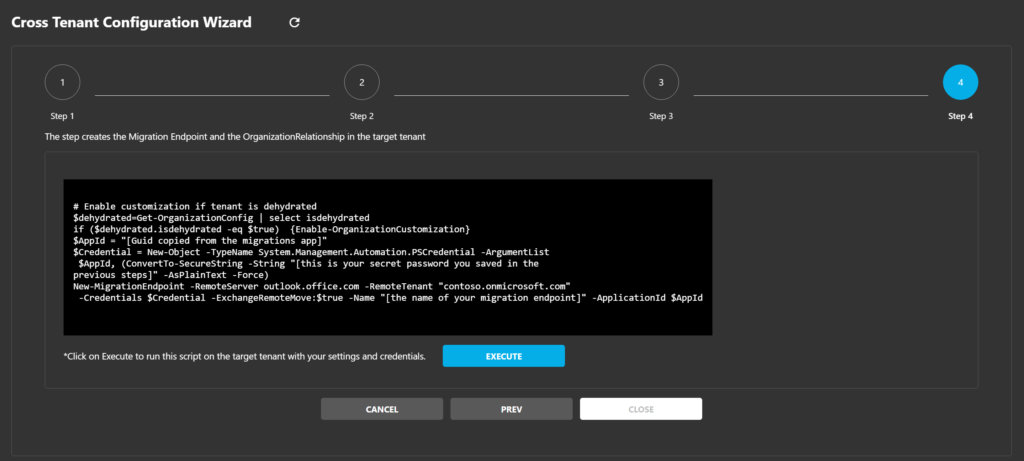Screen dimensions: 1024x461
Task: Run the script with the Execute button
Action: pyautogui.click(x=504, y=357)
